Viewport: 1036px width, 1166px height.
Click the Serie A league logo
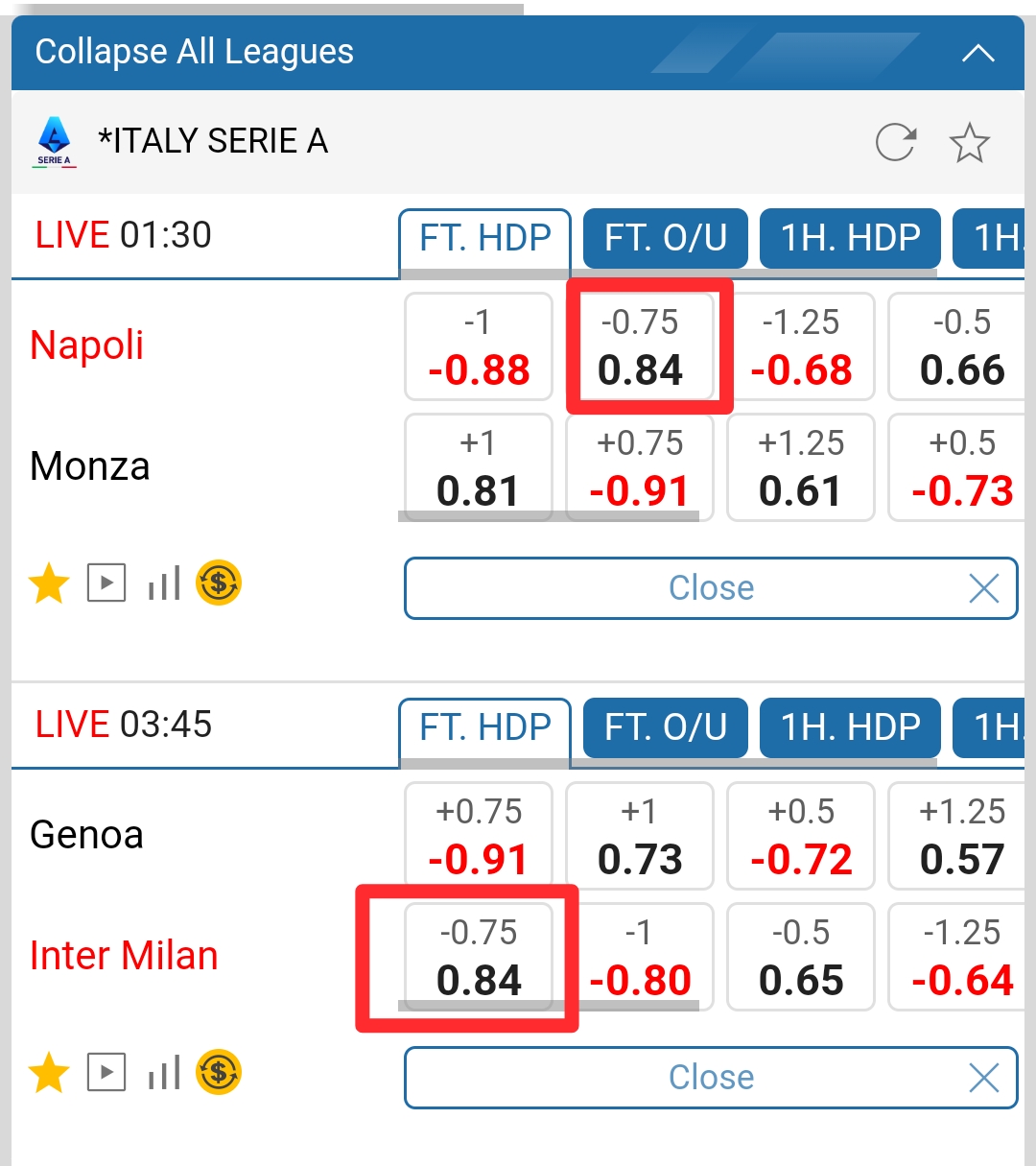click(55, 142)
